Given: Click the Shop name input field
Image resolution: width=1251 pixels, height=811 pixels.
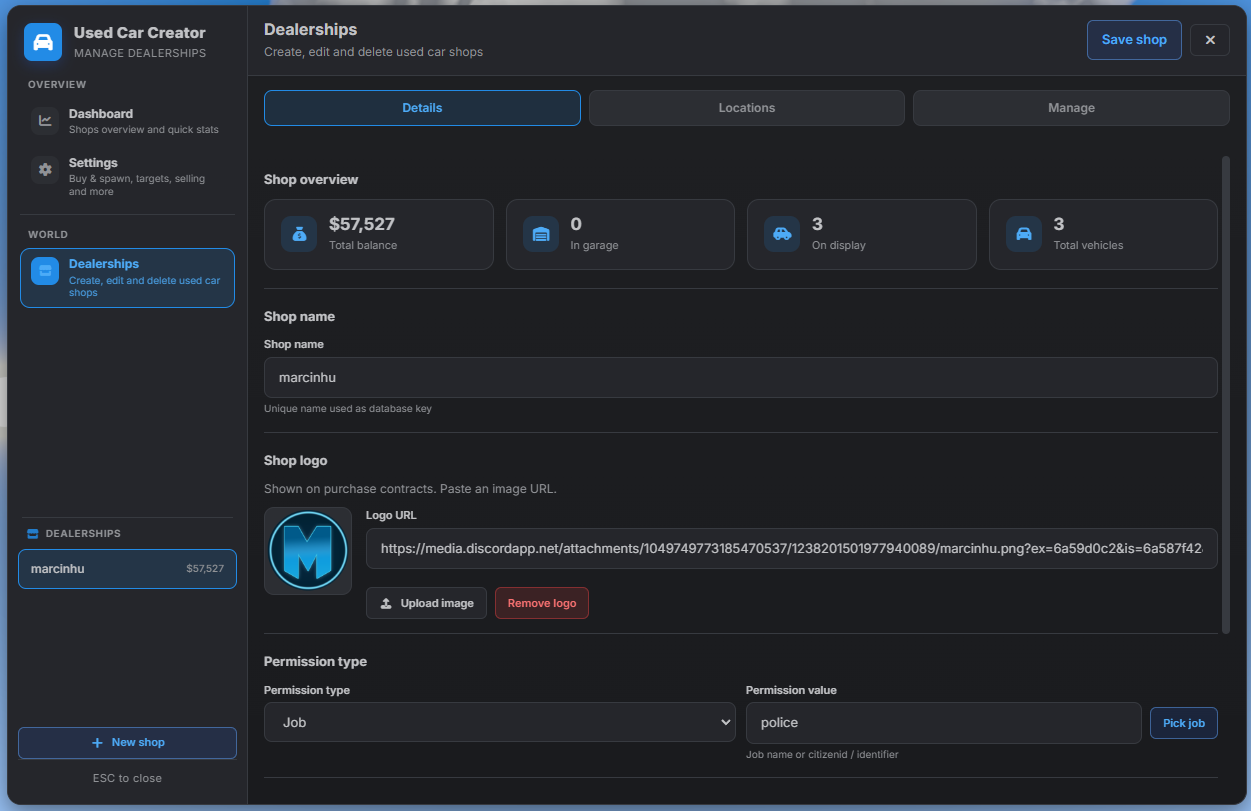Looking at the screenshot, I should click(741, 378).
